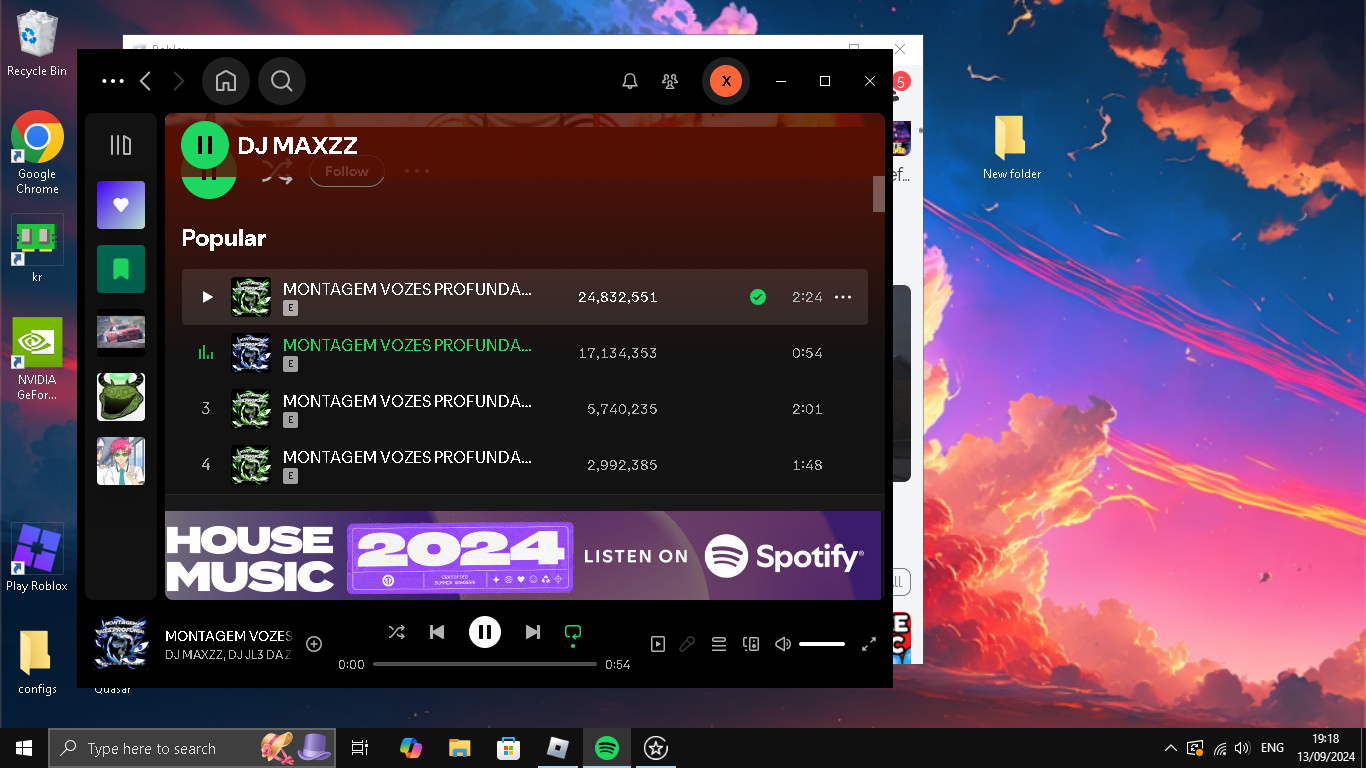The height and width of the screenshot is (768, 1366).
Task: Click the DJ MAXZZ artist name header
Action: 297,145
